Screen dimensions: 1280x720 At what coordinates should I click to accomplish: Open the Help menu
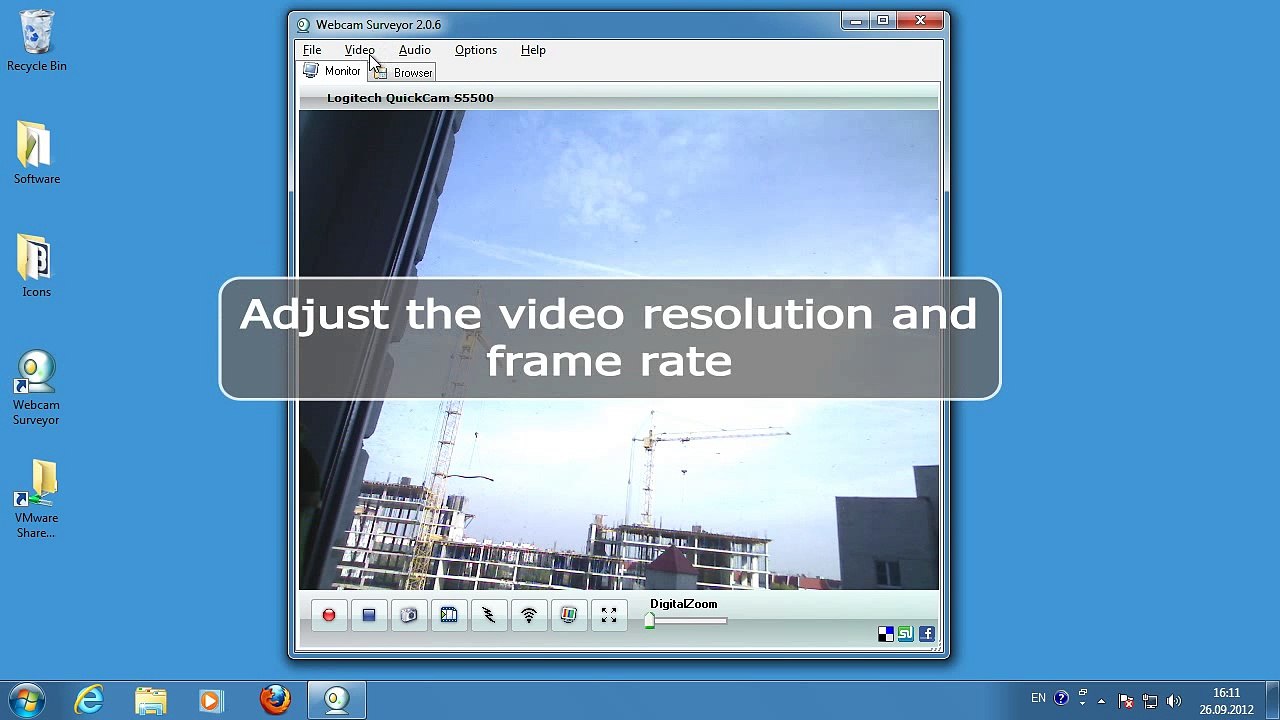533,50
